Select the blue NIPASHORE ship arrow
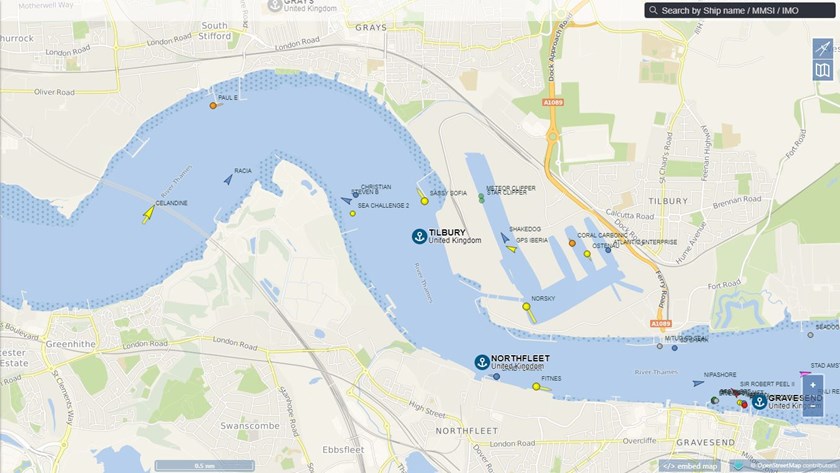The height and width of the screenshot is (473, 840). (698, 384)
